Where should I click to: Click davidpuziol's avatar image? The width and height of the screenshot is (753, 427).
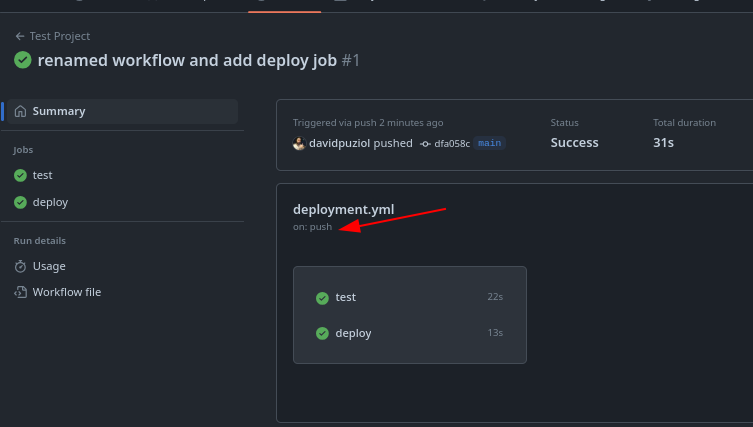(x=298, y=143)
